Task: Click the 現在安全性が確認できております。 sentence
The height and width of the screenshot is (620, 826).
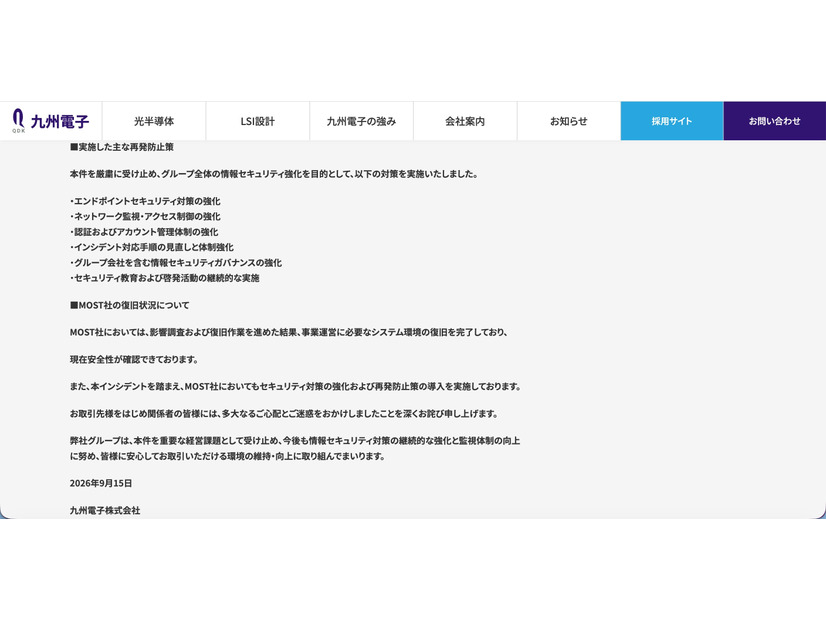Action: click(x=134, y=360)
